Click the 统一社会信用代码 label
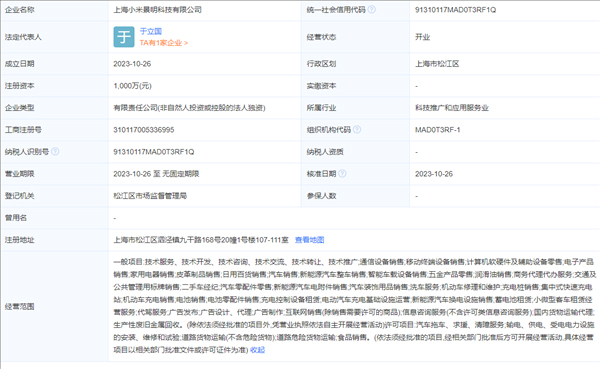 (x=336, y=10)
